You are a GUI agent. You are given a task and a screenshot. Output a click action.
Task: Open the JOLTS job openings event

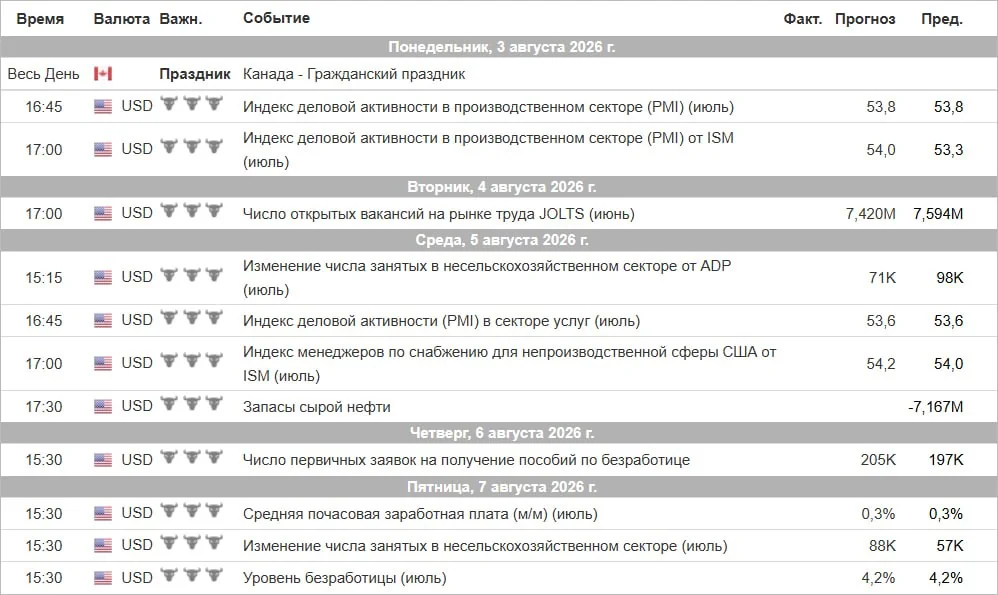tap(439, 214)
